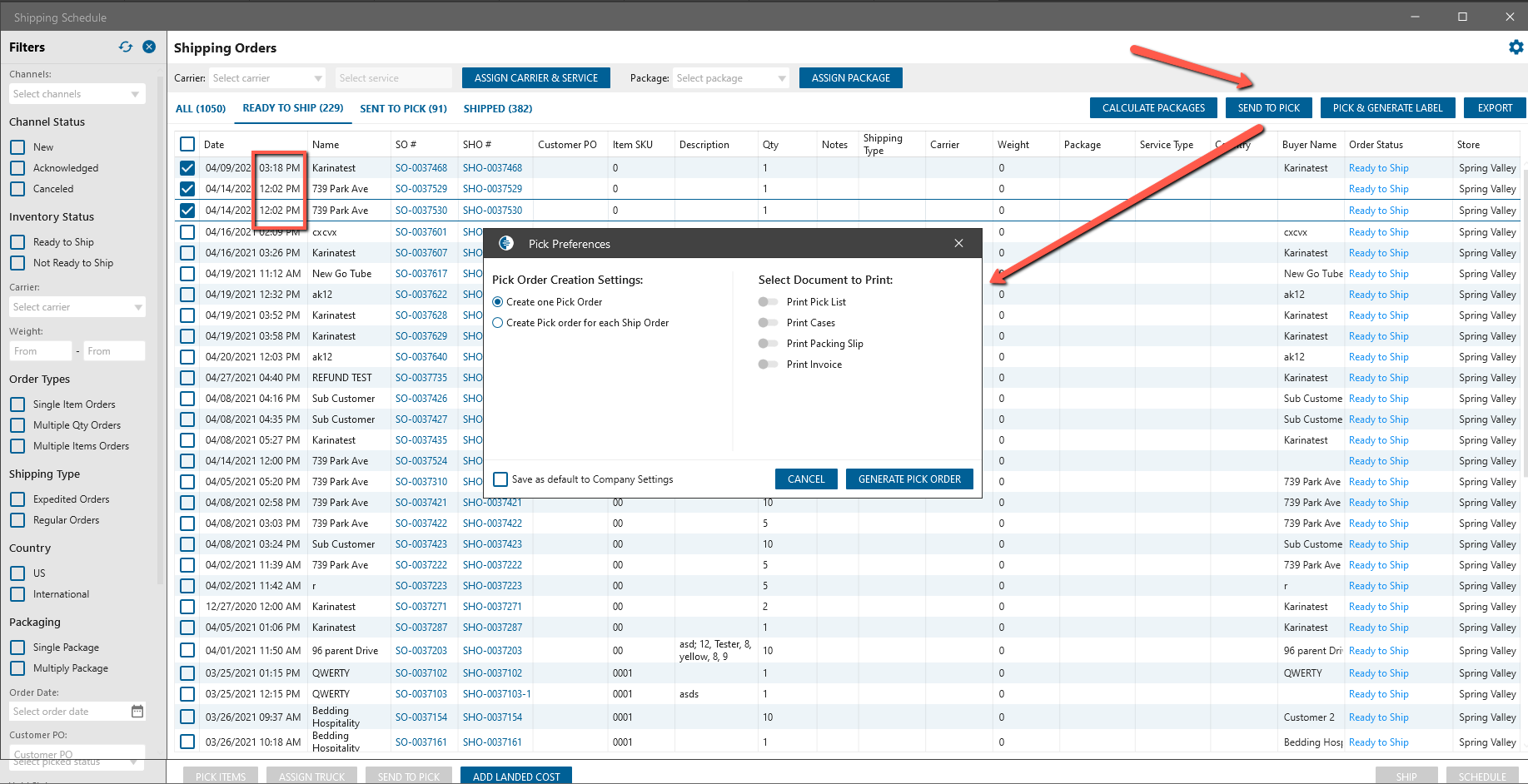Screen dimensions: 1528x784
Task: Open the Select service dropdown
Action: 394,78
